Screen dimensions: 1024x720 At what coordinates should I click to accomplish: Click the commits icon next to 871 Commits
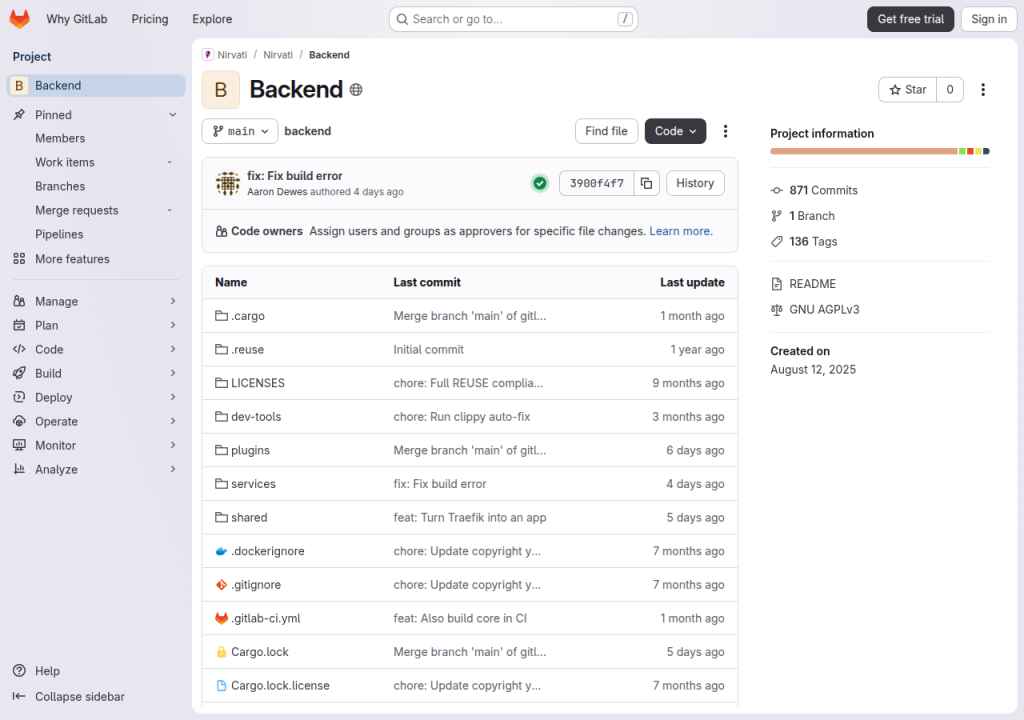tap(776, 191)
